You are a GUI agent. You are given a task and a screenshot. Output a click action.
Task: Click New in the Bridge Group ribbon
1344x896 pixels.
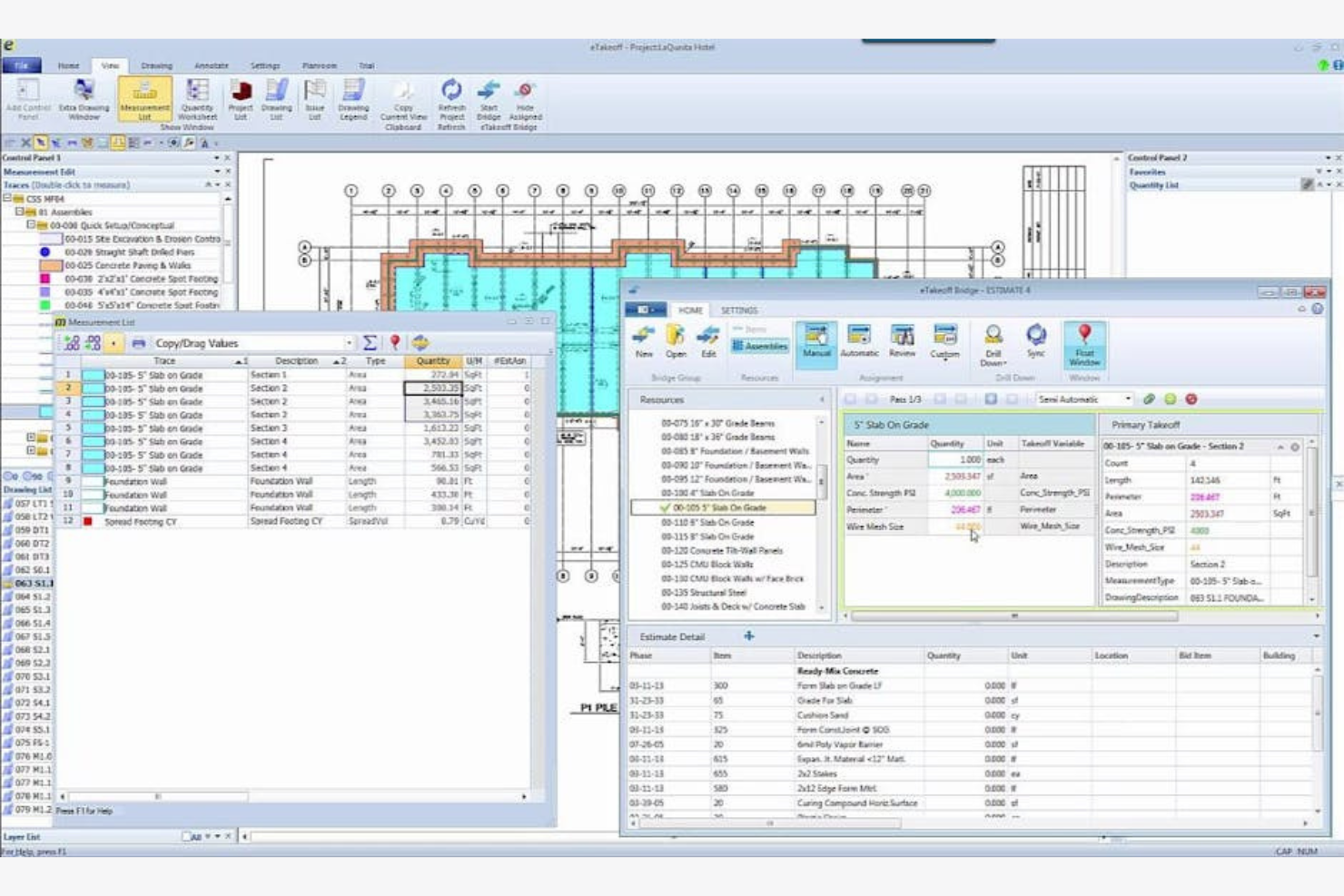(x=644, y=342)
